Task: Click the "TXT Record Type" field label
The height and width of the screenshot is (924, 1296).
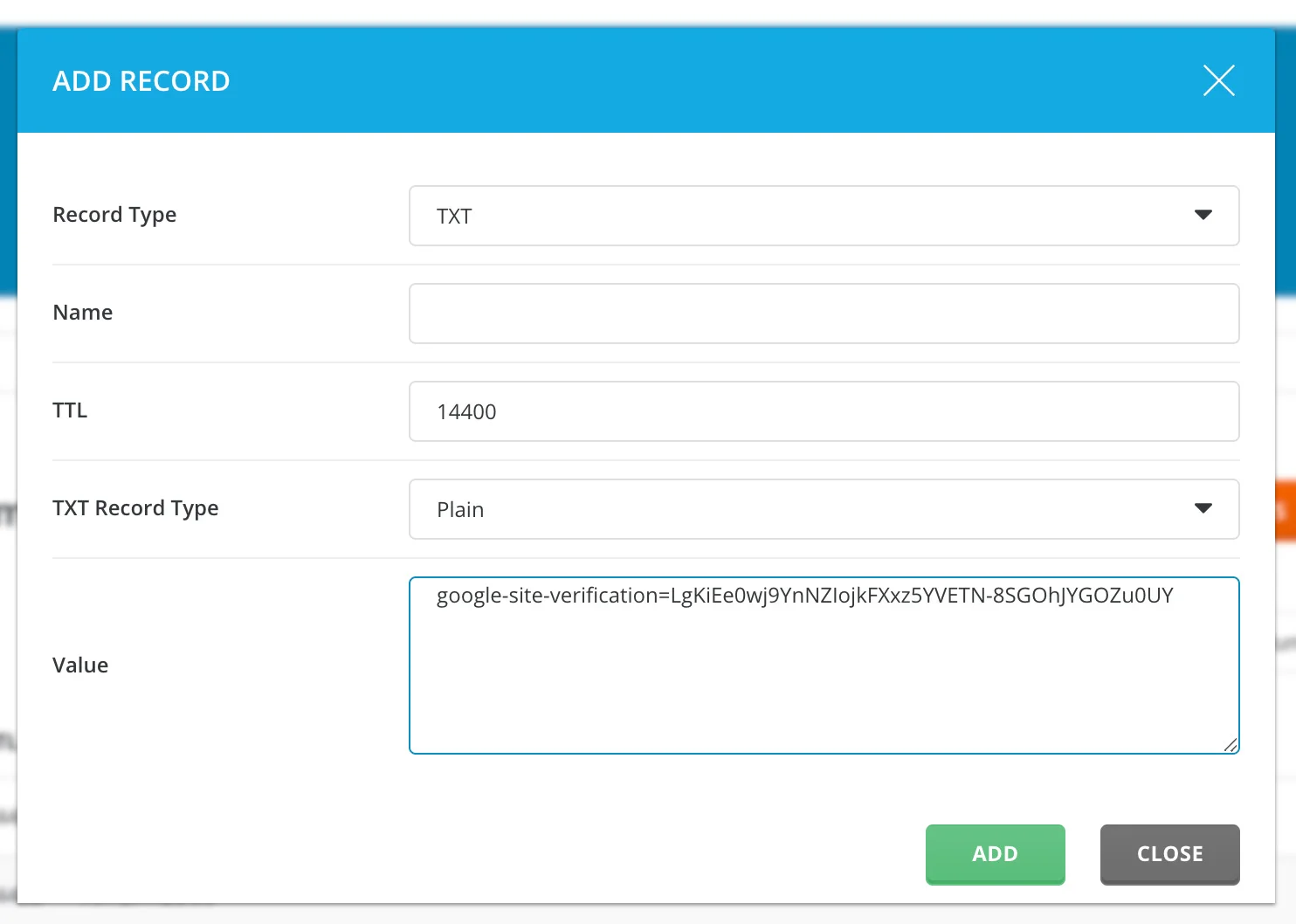Action: (x=135, y=508)
